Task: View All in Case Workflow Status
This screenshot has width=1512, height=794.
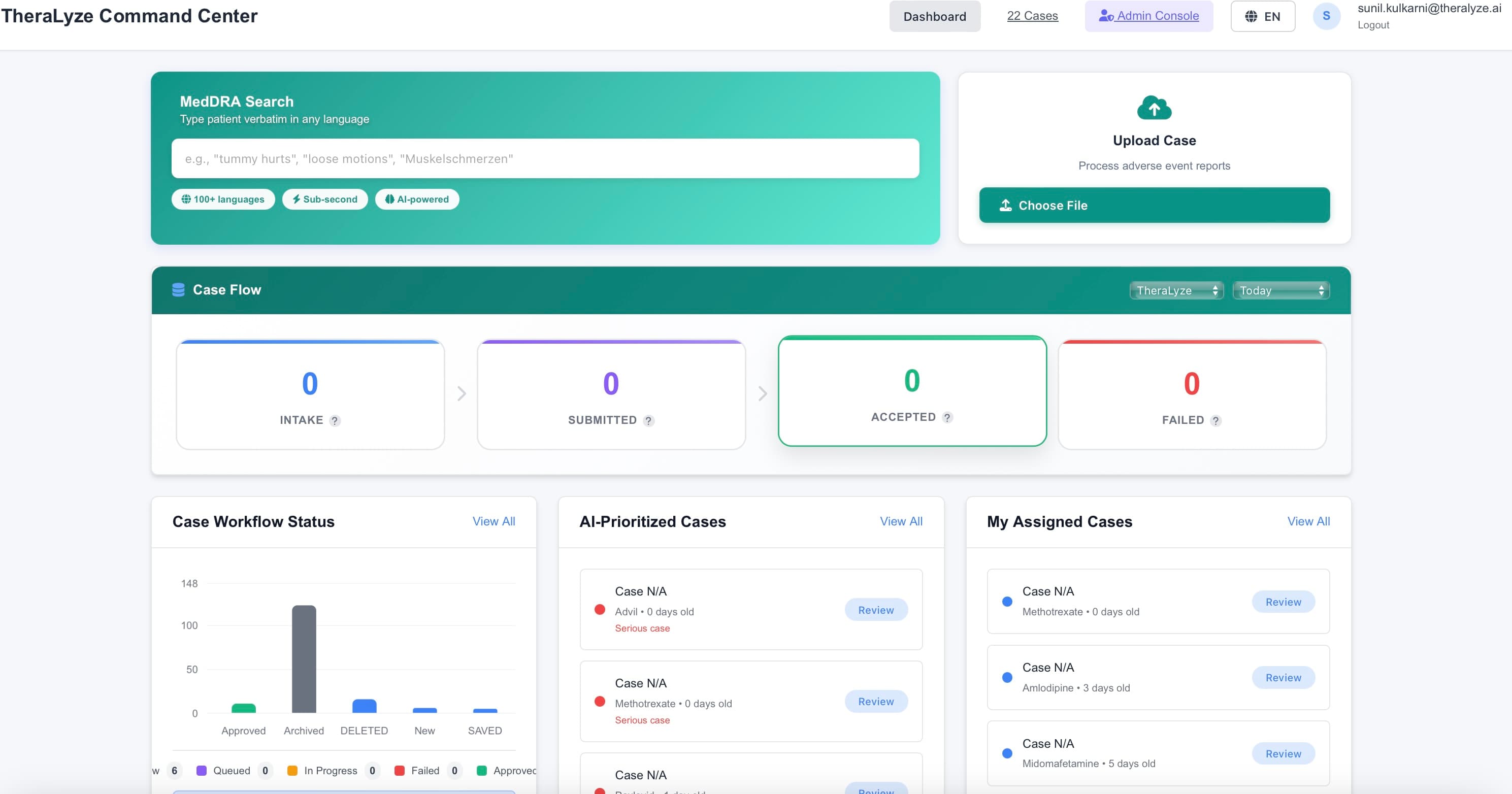Action: point(494,521)
